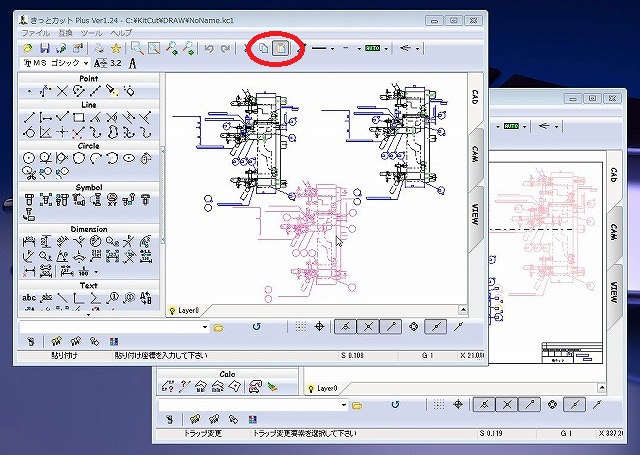640x455 pixels.
Task: Select the CAD tab in the back window
Action: coord(613,175)
